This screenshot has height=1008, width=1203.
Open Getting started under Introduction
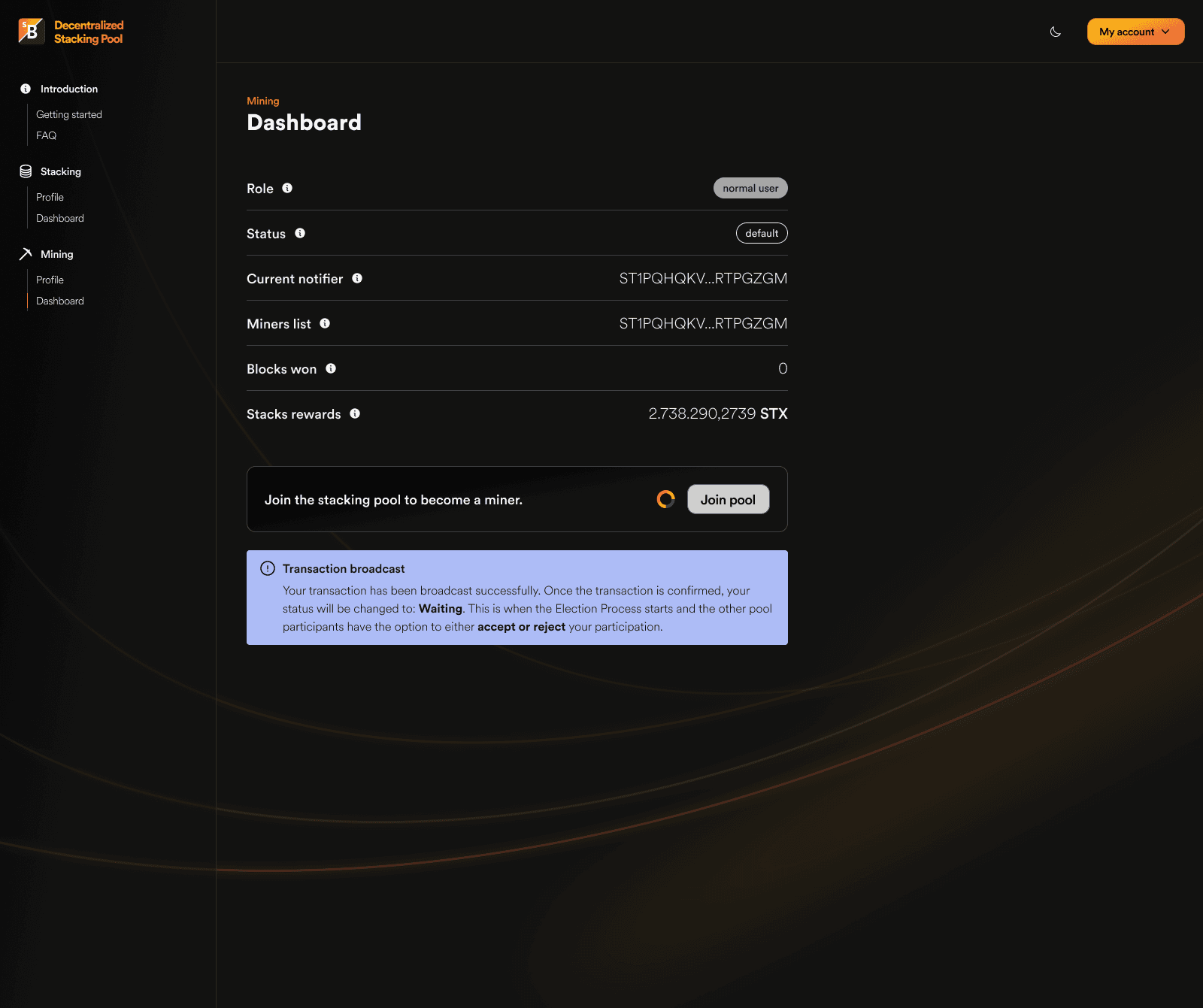point(68,114)
